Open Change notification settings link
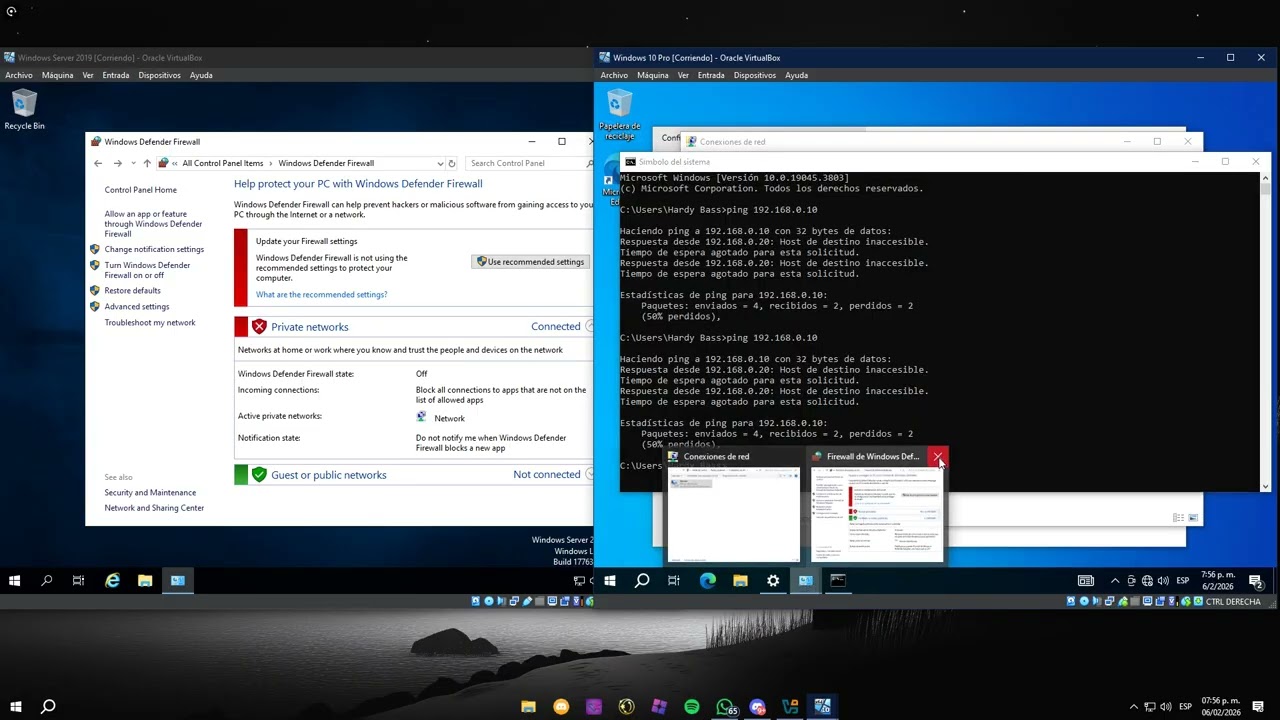Viewport: 1280px width, 720px height. pos(154,250)
